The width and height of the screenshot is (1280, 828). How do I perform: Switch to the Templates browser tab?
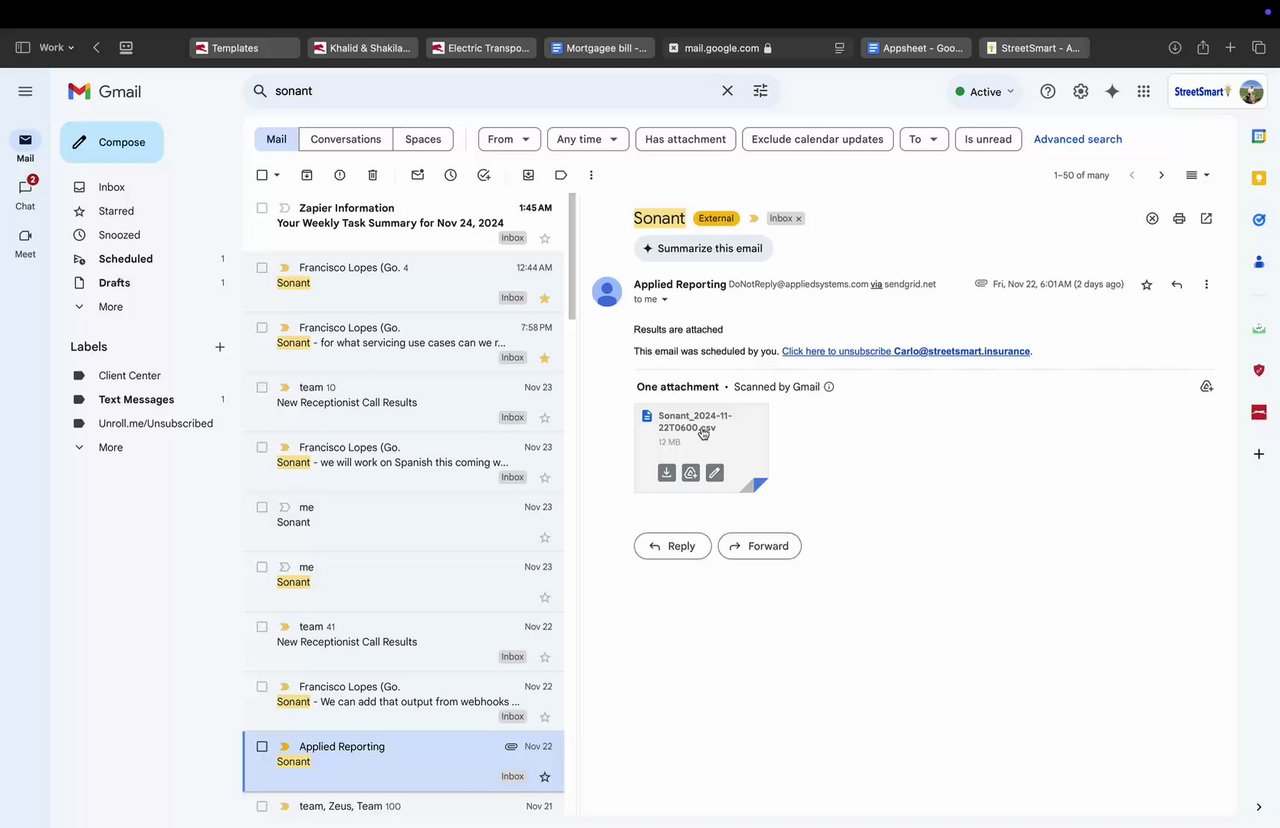tap(244, 48)
